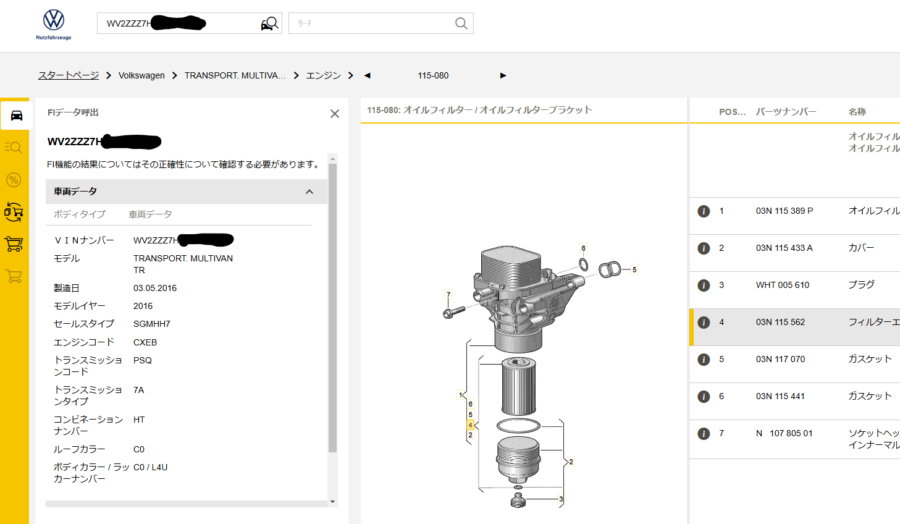Select part number 03N 115 389 P
This screenshot has width=900, height=524.
(x=784, y=211)
